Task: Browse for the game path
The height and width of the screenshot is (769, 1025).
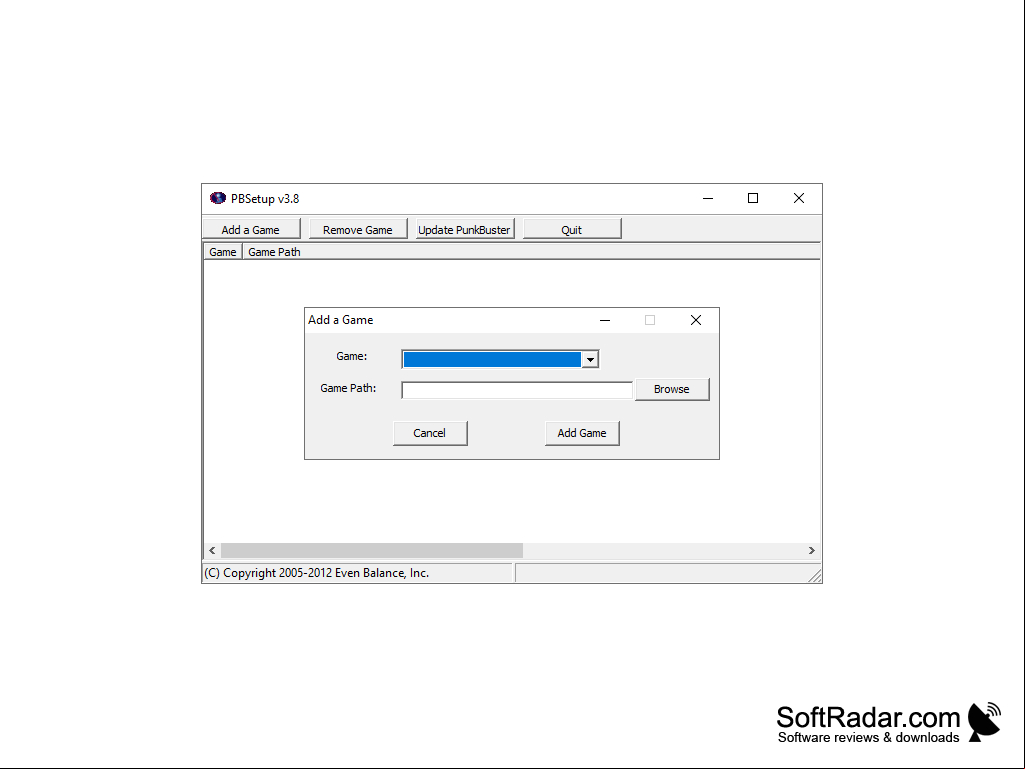Action: coord(672,389)
